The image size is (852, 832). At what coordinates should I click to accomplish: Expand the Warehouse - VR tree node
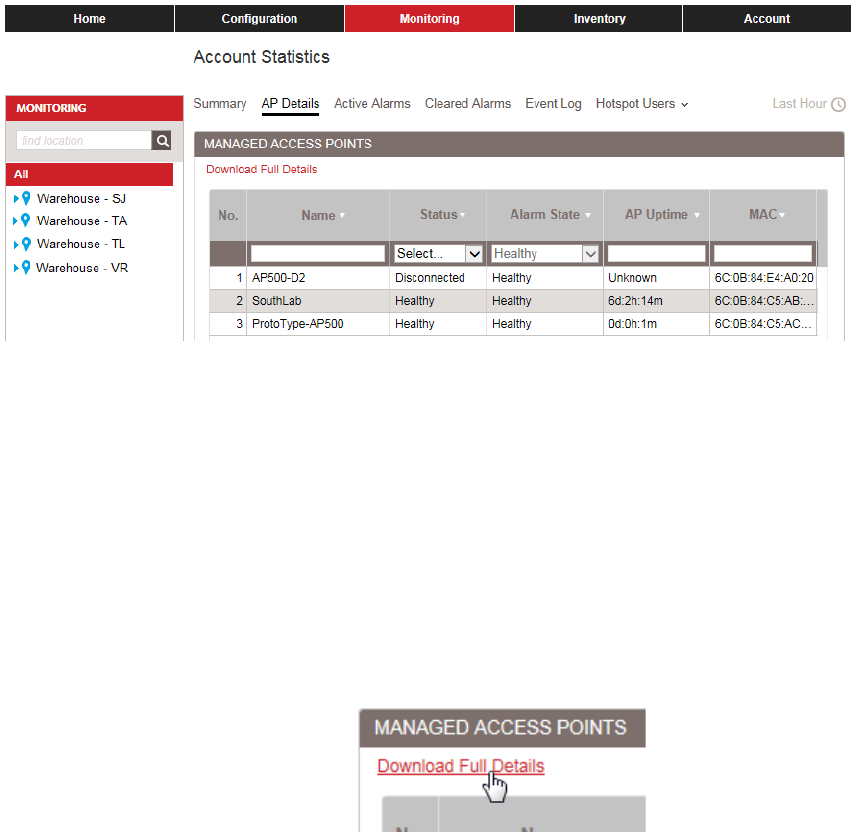15,268
